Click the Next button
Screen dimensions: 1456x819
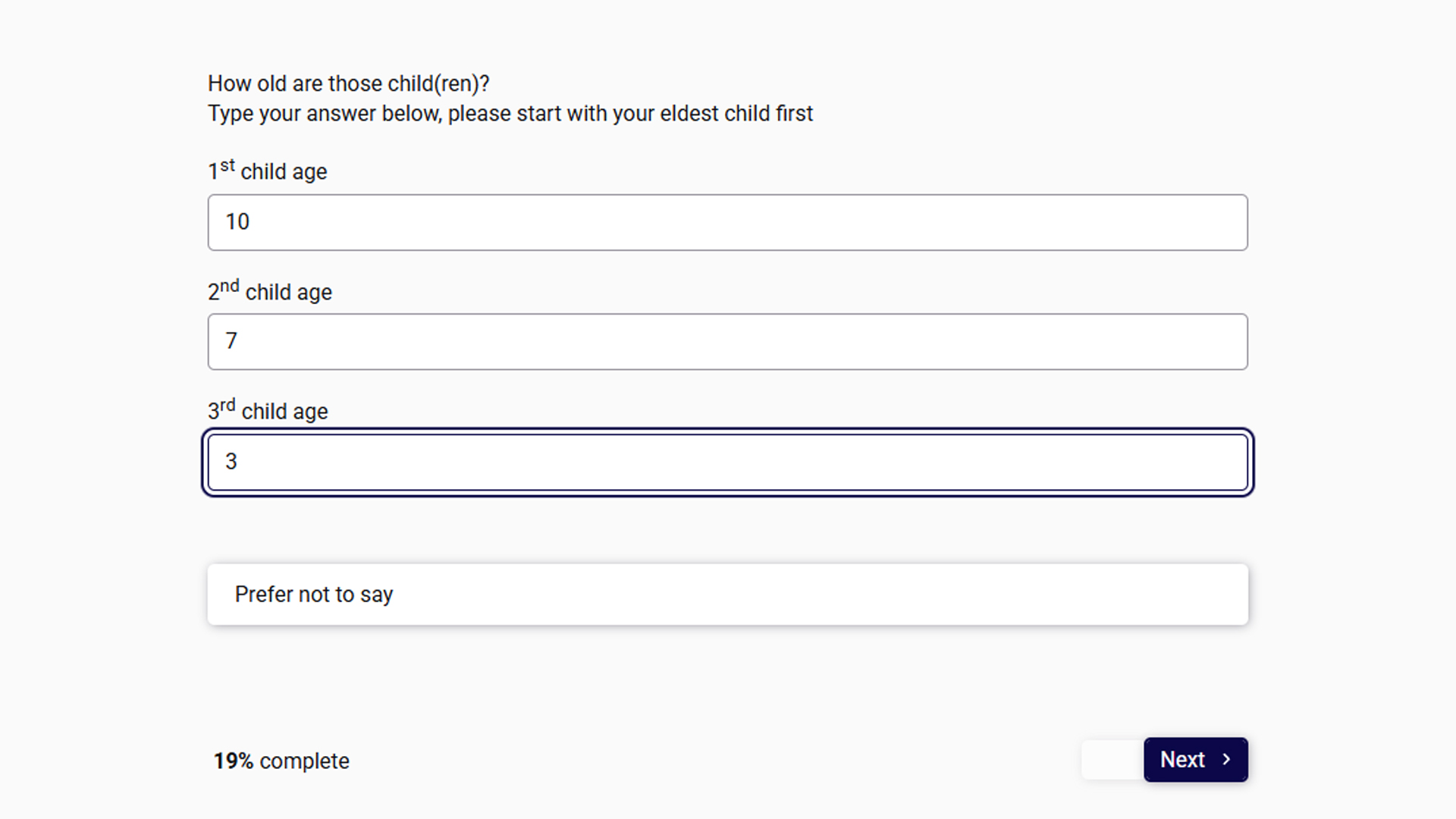1195,759
